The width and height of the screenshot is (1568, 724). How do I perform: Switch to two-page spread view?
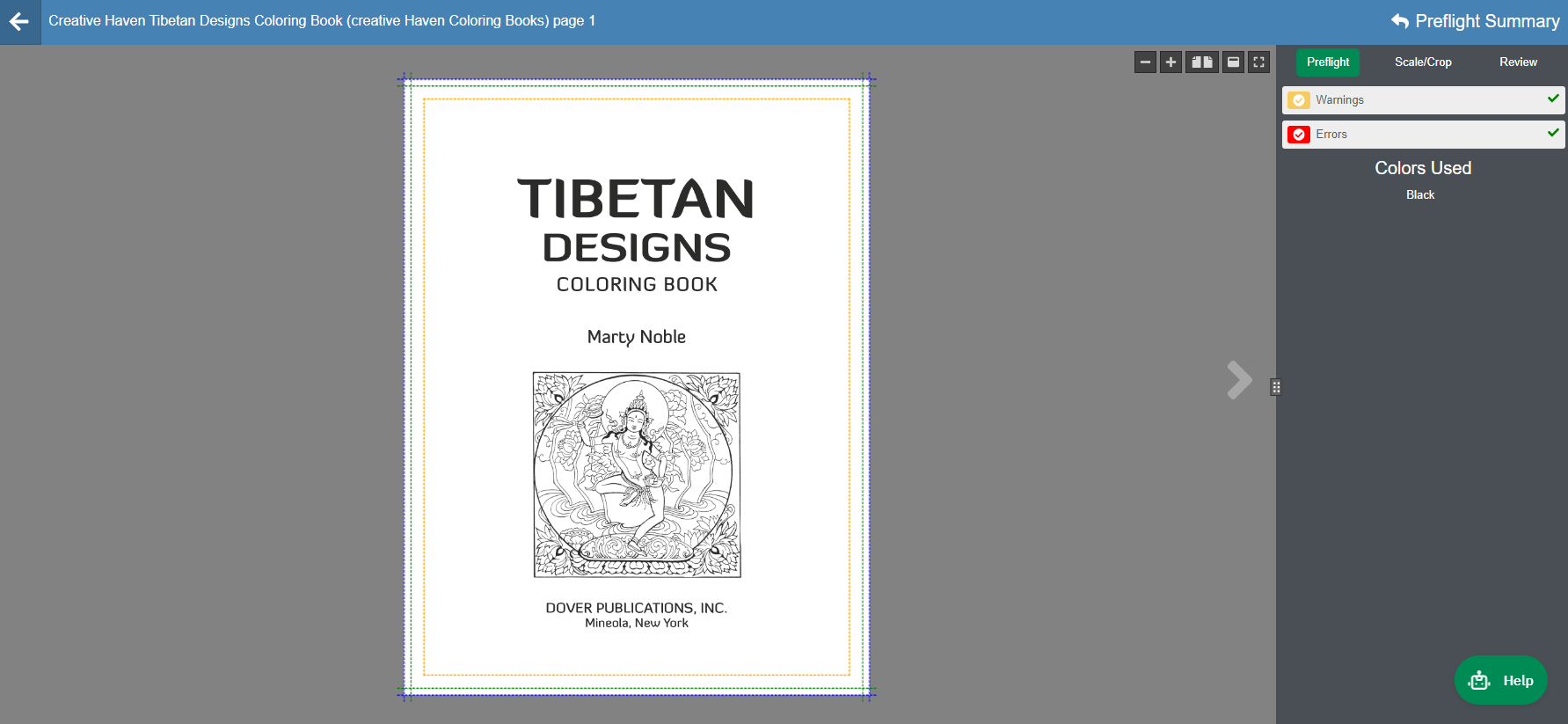[x=1202, y=62]
